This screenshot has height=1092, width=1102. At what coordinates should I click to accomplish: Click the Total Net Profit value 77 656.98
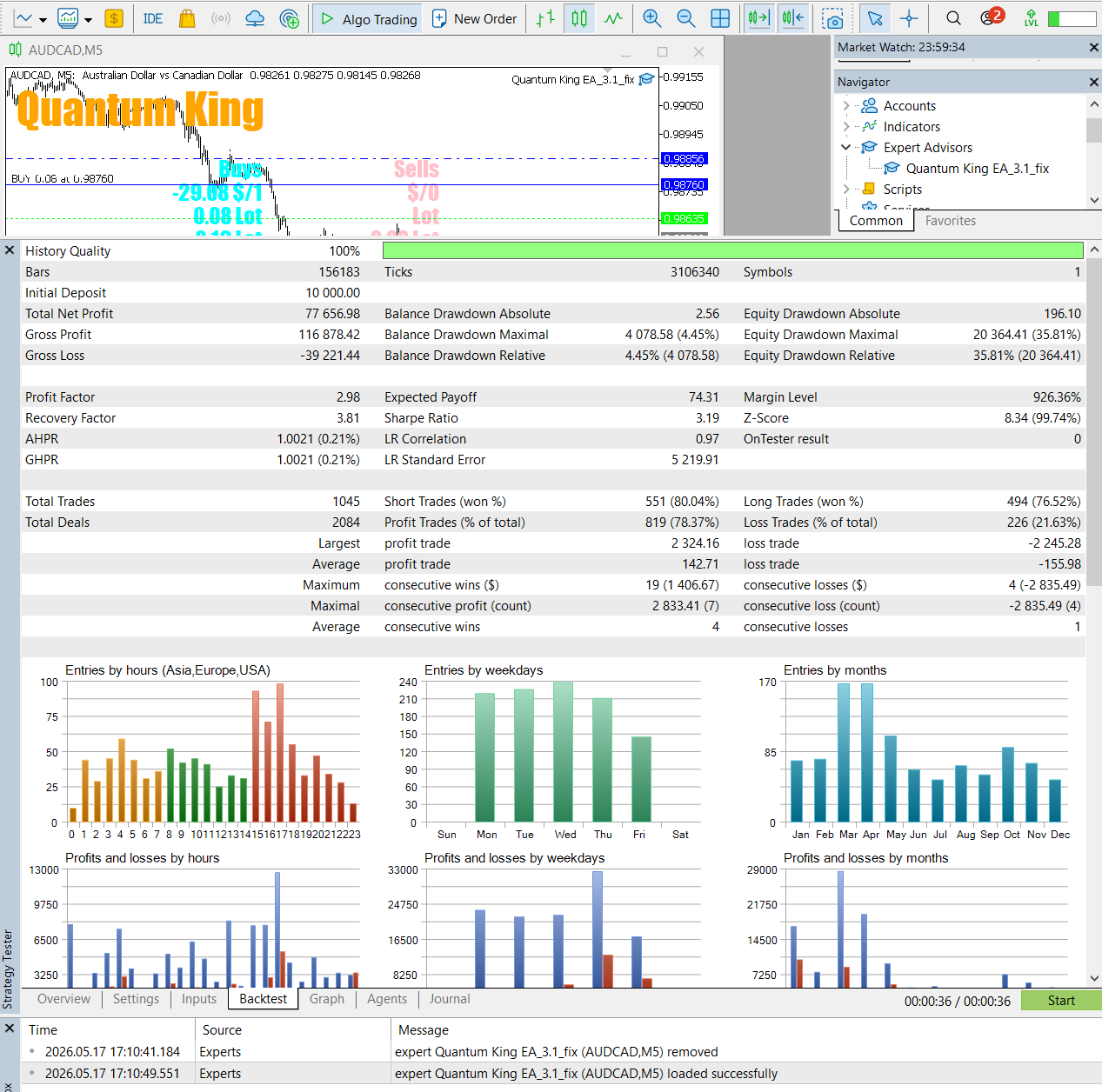point(332,314)
